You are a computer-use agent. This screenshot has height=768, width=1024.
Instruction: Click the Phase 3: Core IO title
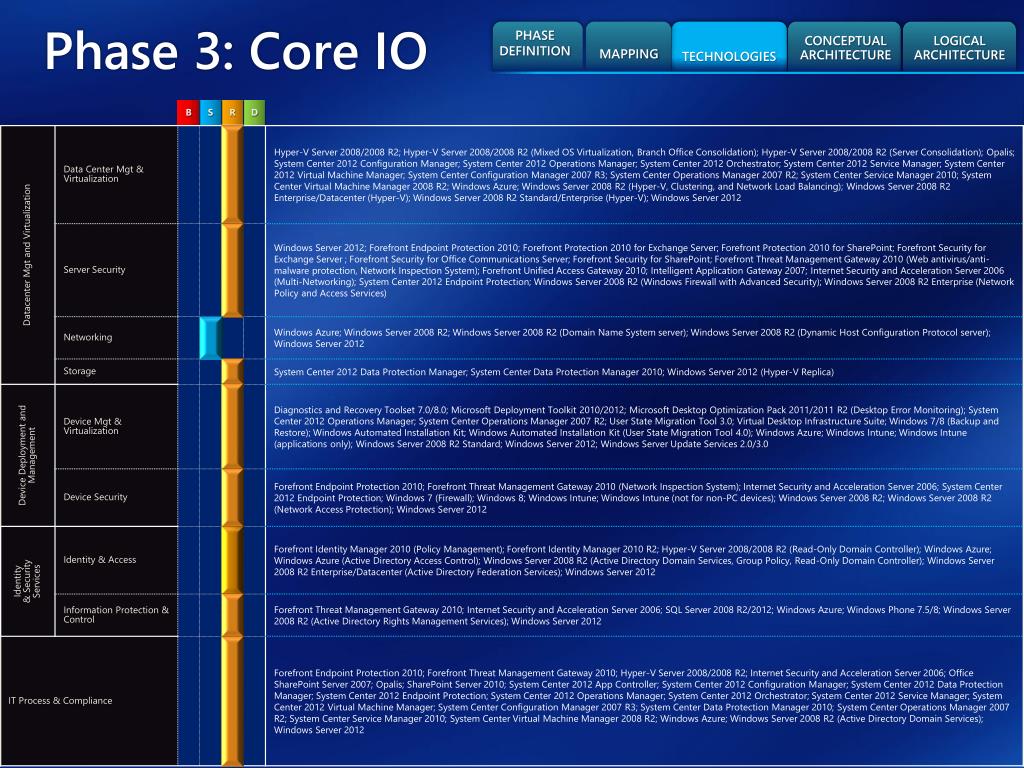coord(236,51)
